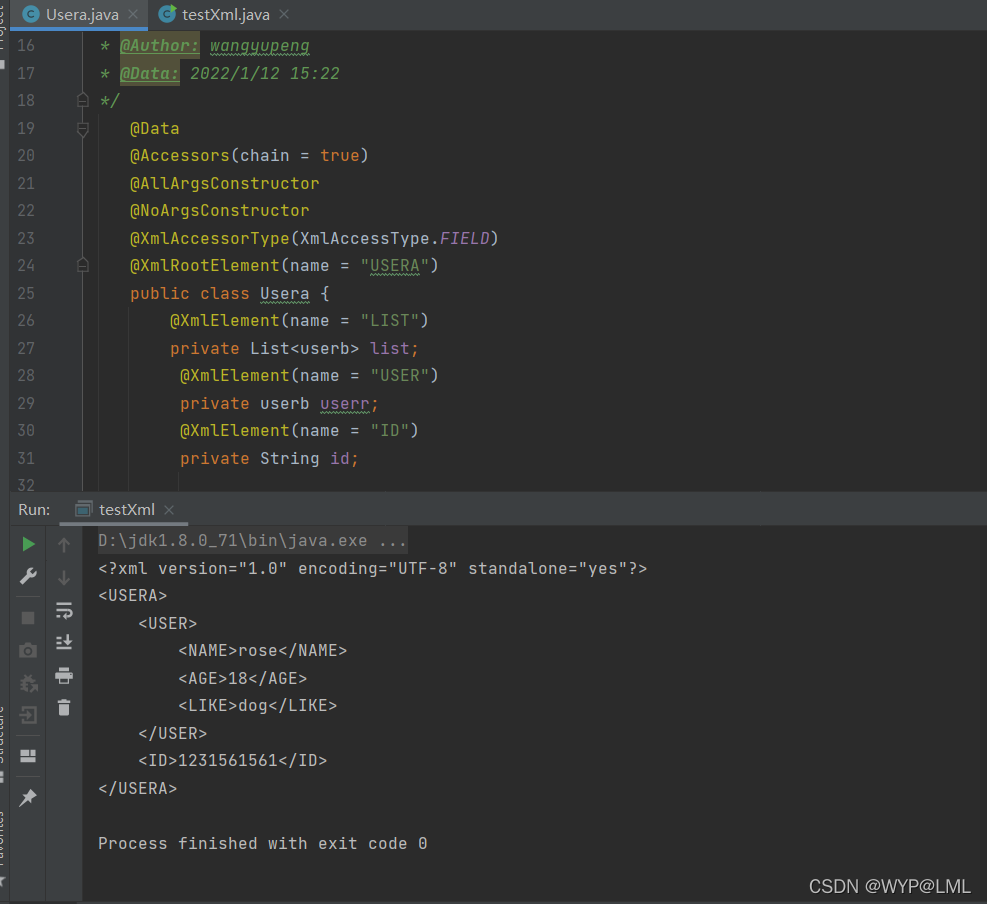
Task: Click field name userr on line 29
Action: click(x=344, y=404)
